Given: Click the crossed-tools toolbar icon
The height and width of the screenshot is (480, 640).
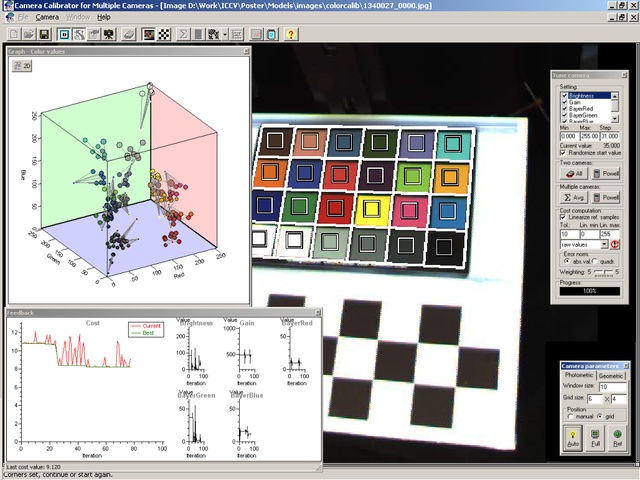Looking at the screenshot, I should pos(79,34).
